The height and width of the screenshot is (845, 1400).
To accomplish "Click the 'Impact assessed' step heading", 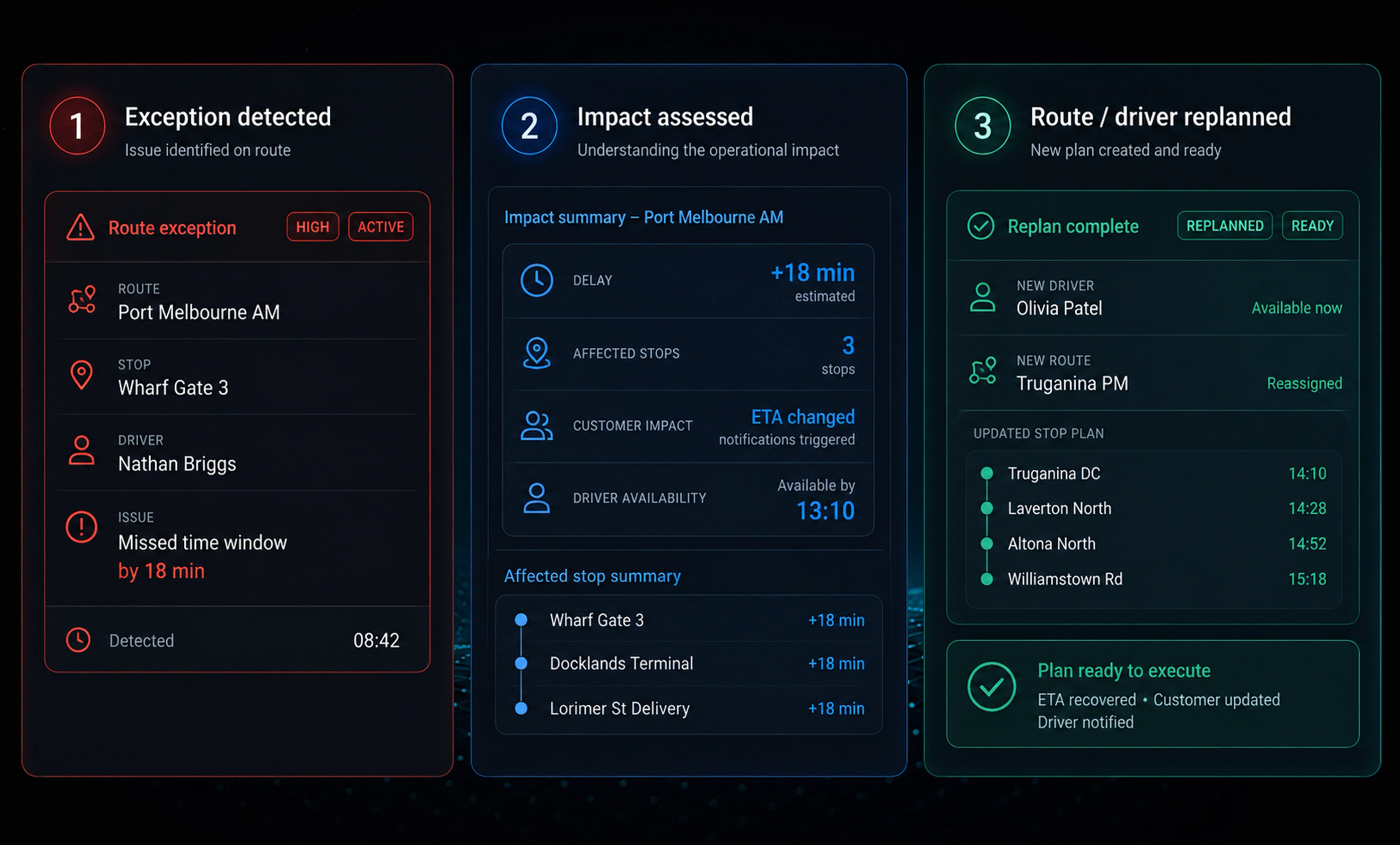I will pos(665,117).
